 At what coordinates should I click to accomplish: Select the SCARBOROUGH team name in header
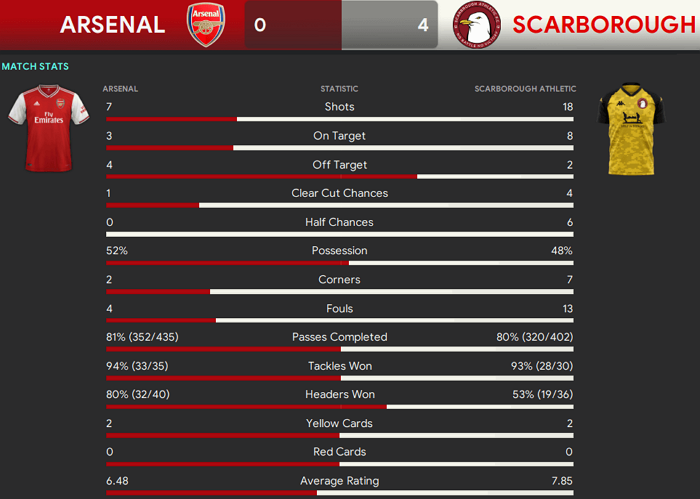[604, 25]
